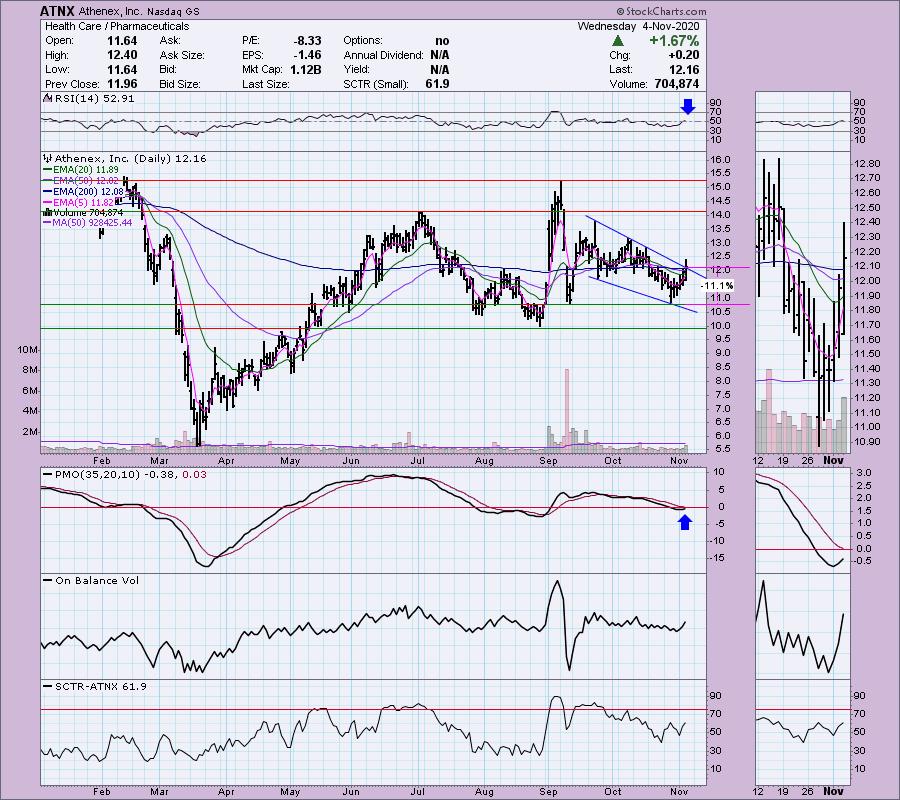Click the small chart icon beside RSI(14)
Image resolution: width=900 pixels, height=800 pixels.
pyautogui.click(x=46, y=98)
